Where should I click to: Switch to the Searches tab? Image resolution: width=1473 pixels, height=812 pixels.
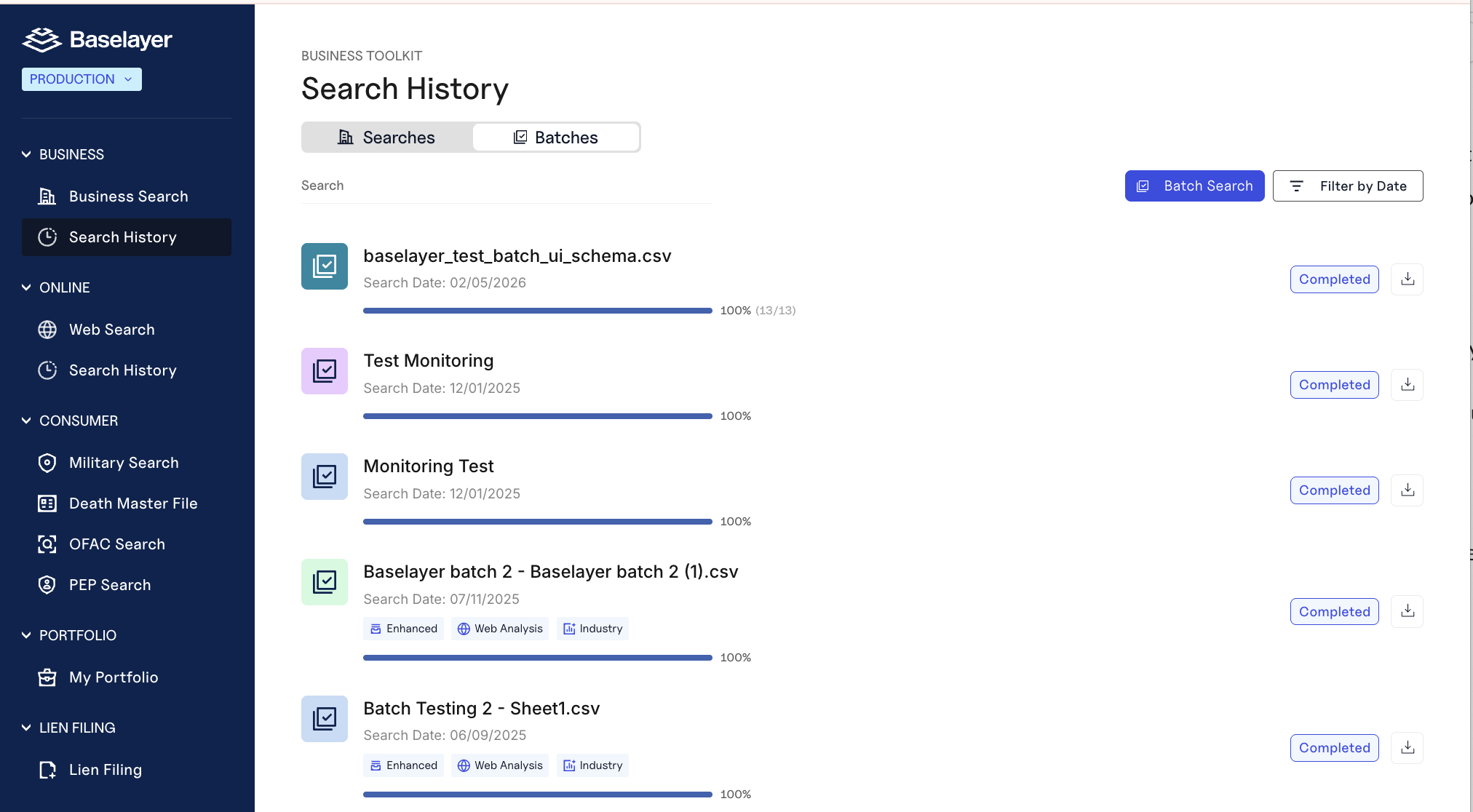387,138
